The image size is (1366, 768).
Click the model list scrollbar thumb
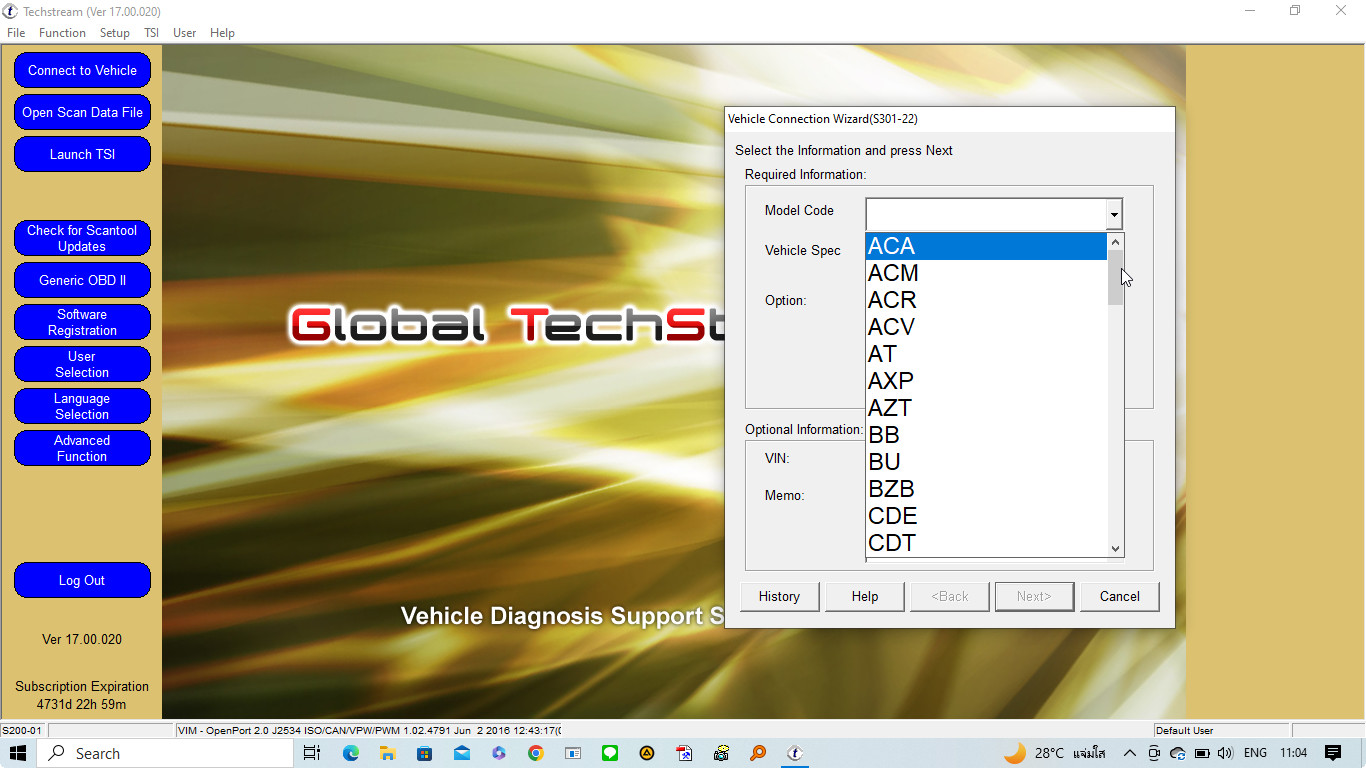coord(1116,277)
